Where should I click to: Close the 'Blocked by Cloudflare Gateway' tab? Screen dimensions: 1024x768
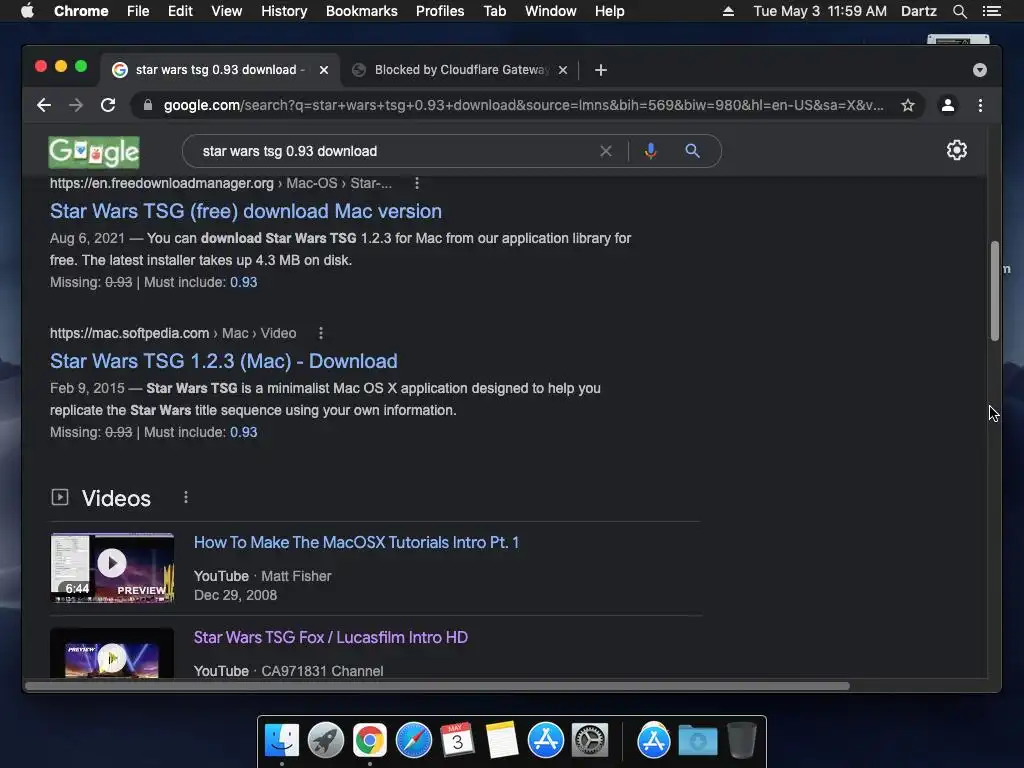tap(563, 70)
